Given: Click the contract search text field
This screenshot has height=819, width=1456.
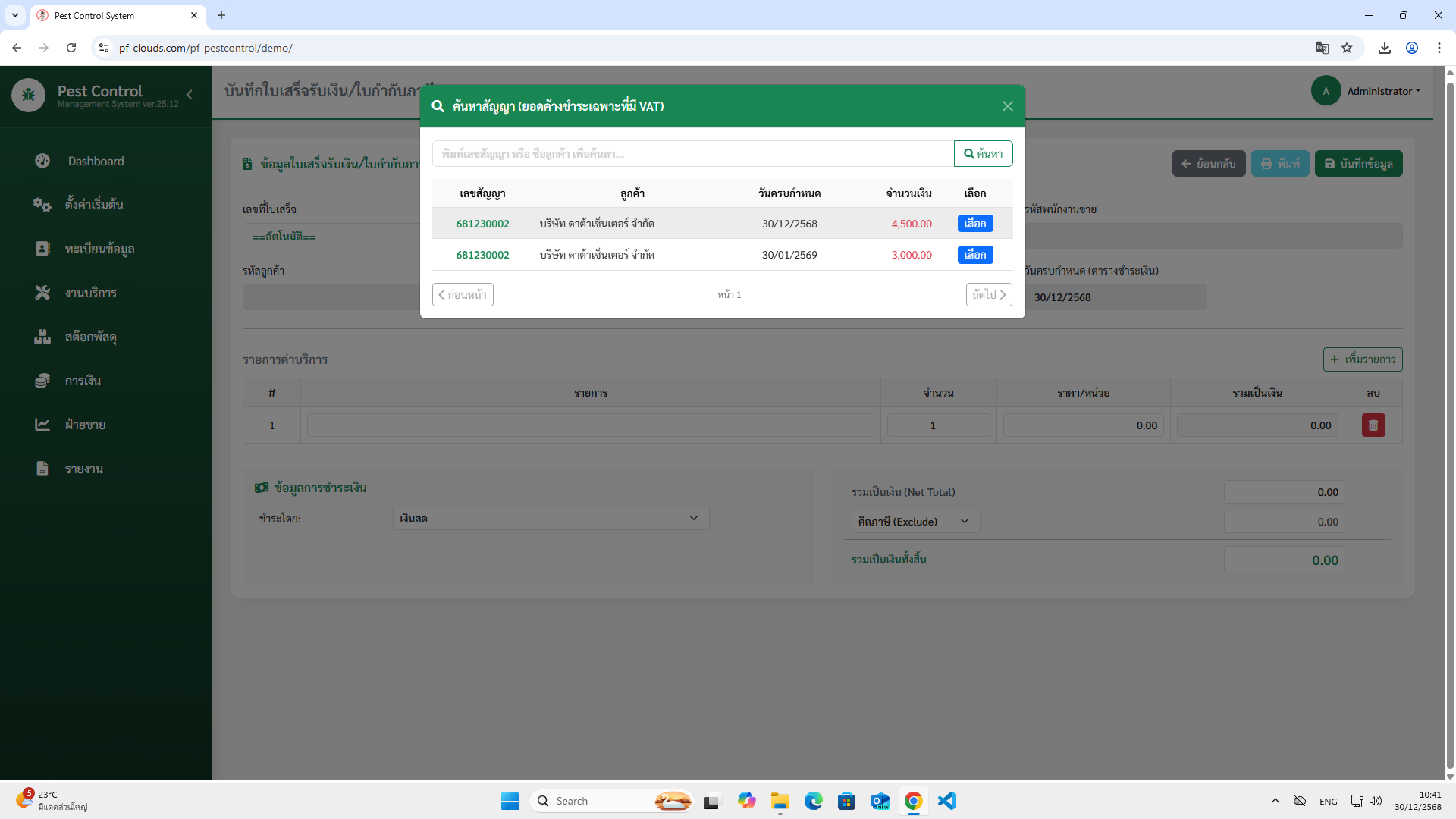Looking at the screenshot, I should [x=692, y=154].
